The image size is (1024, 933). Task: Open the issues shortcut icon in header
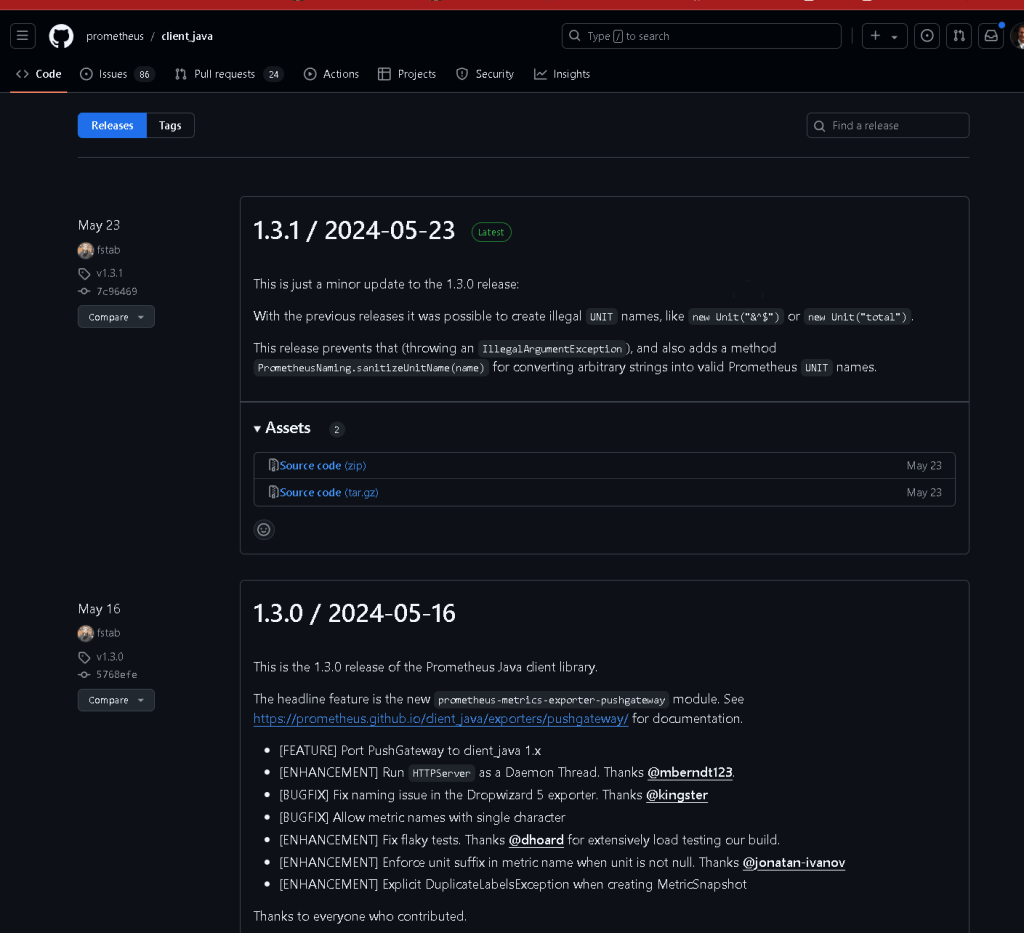927,36
